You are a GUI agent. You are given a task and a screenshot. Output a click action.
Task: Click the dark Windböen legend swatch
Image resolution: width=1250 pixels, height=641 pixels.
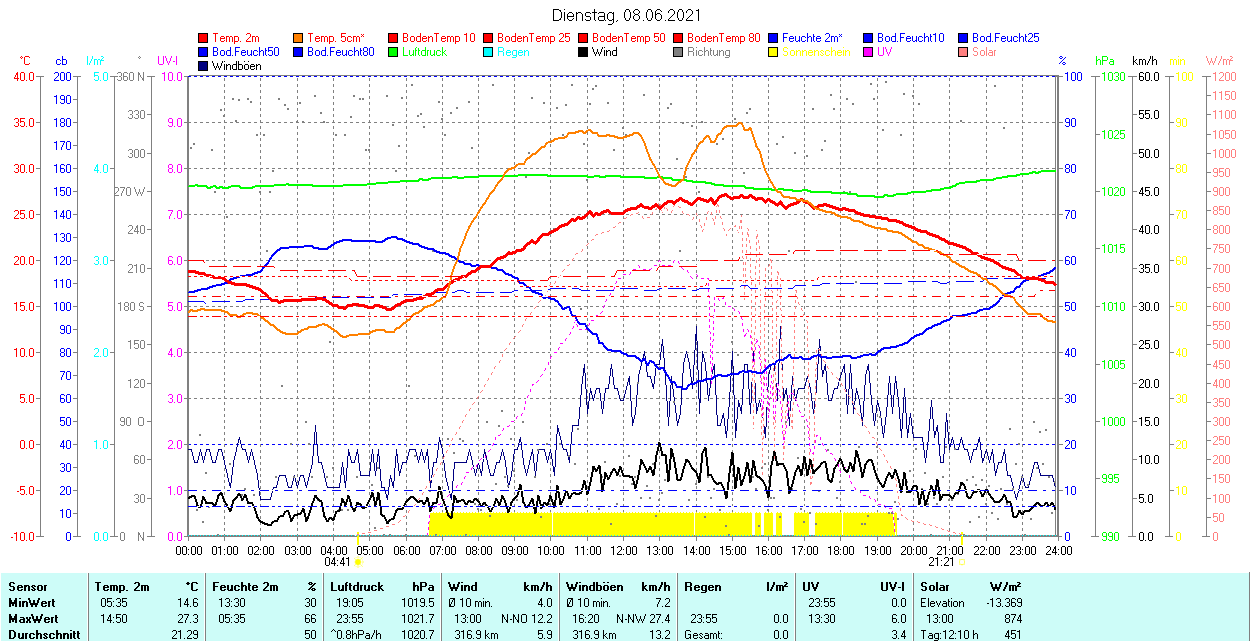204,66
